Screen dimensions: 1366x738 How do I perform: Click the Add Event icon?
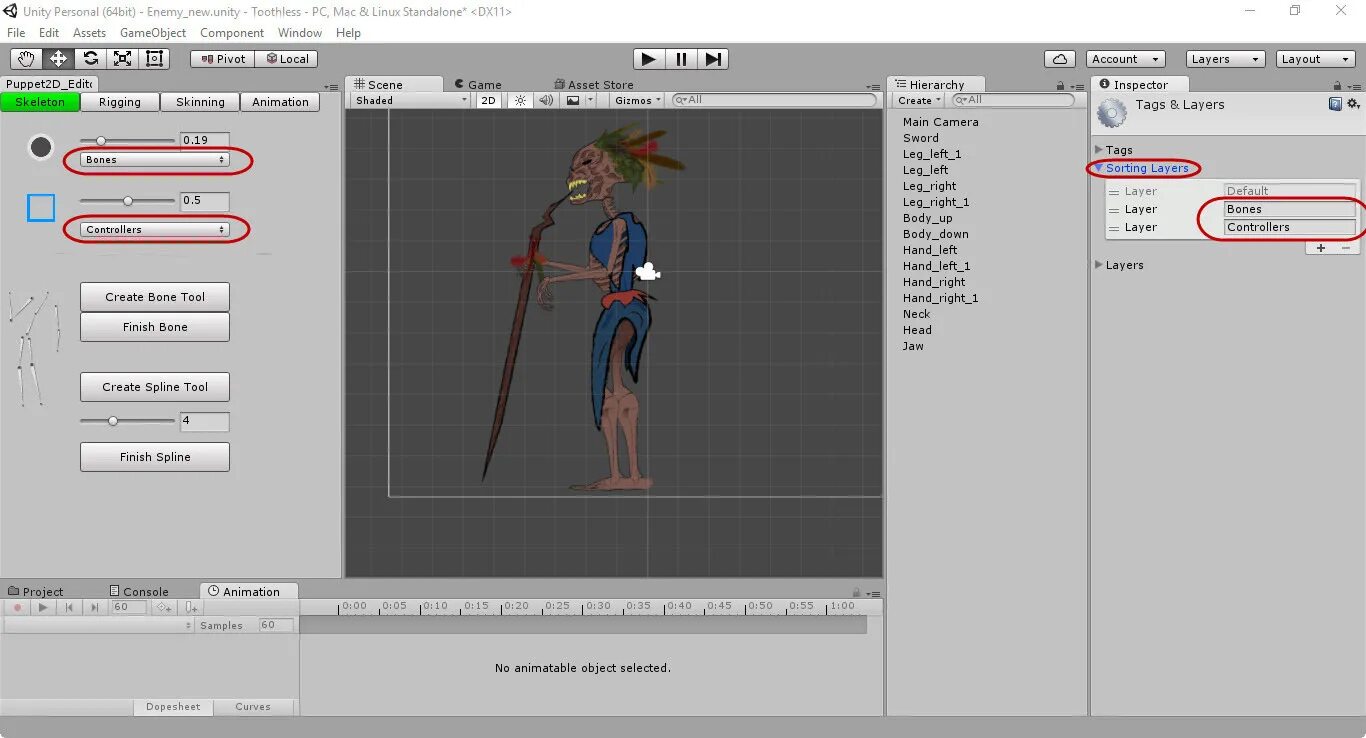point(191,607)
